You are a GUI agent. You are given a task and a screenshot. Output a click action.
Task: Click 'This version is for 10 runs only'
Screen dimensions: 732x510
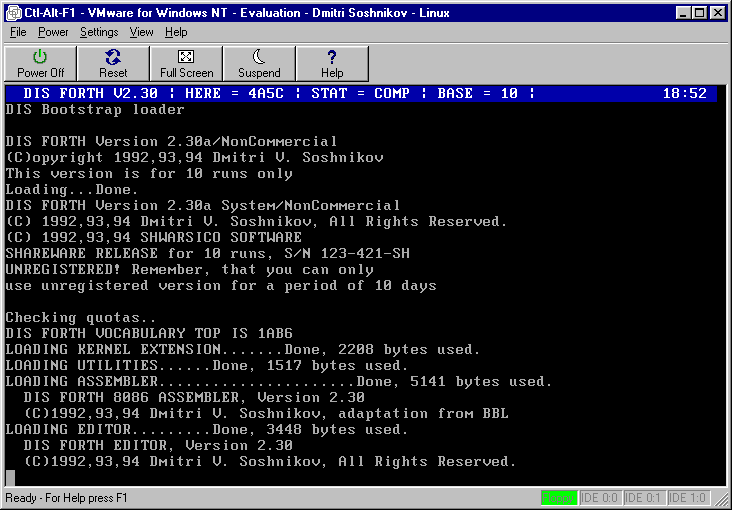pyautogui.click(x=149, y=174)
